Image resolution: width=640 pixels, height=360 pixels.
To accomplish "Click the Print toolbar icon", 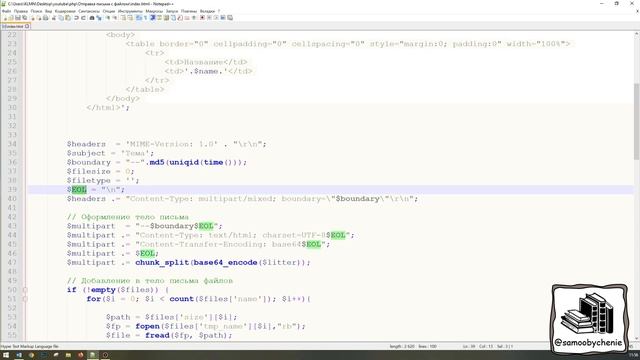I will pos(45,18).
